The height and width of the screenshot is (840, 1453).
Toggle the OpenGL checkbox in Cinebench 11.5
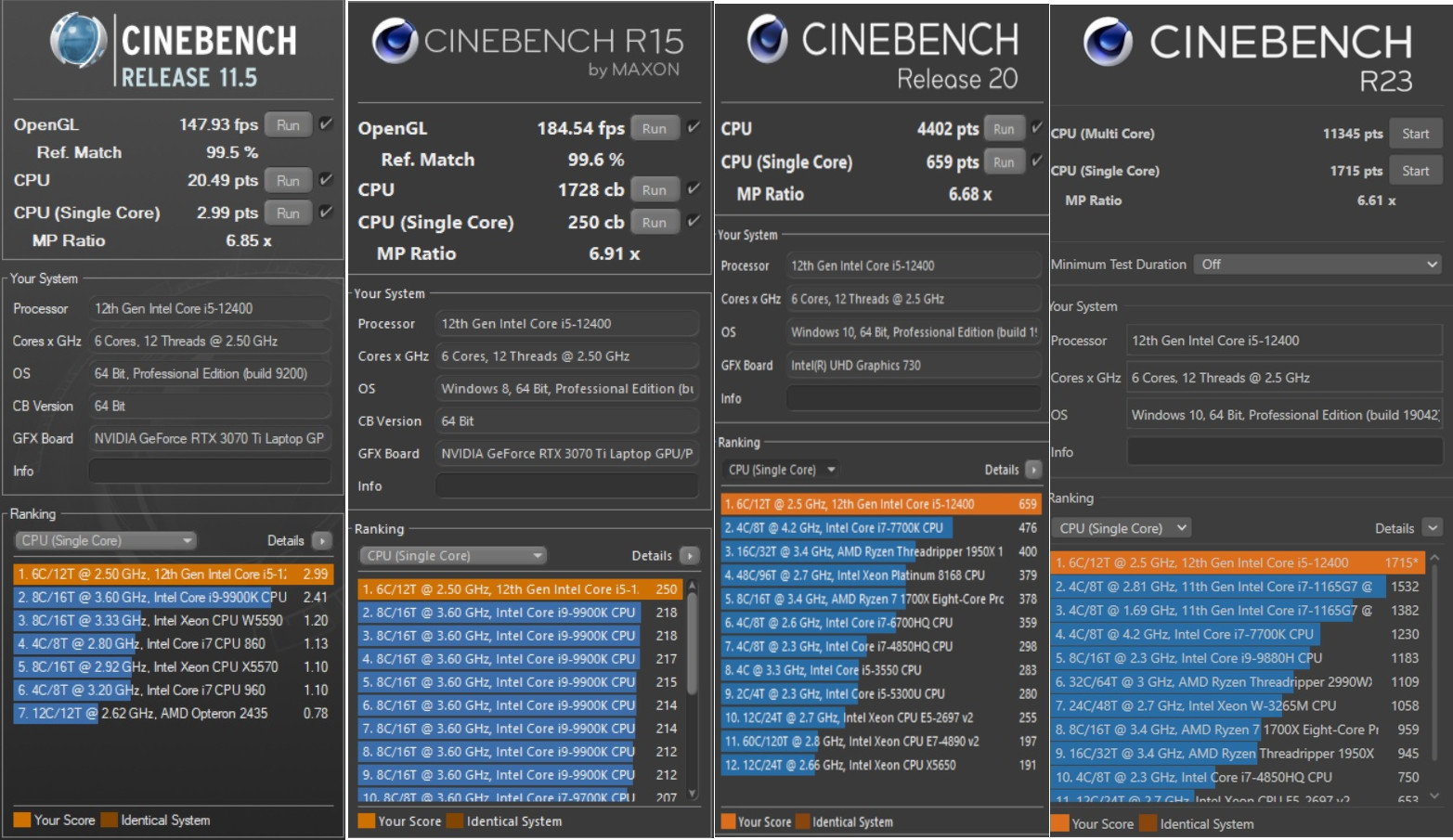(x=326, y=123)
